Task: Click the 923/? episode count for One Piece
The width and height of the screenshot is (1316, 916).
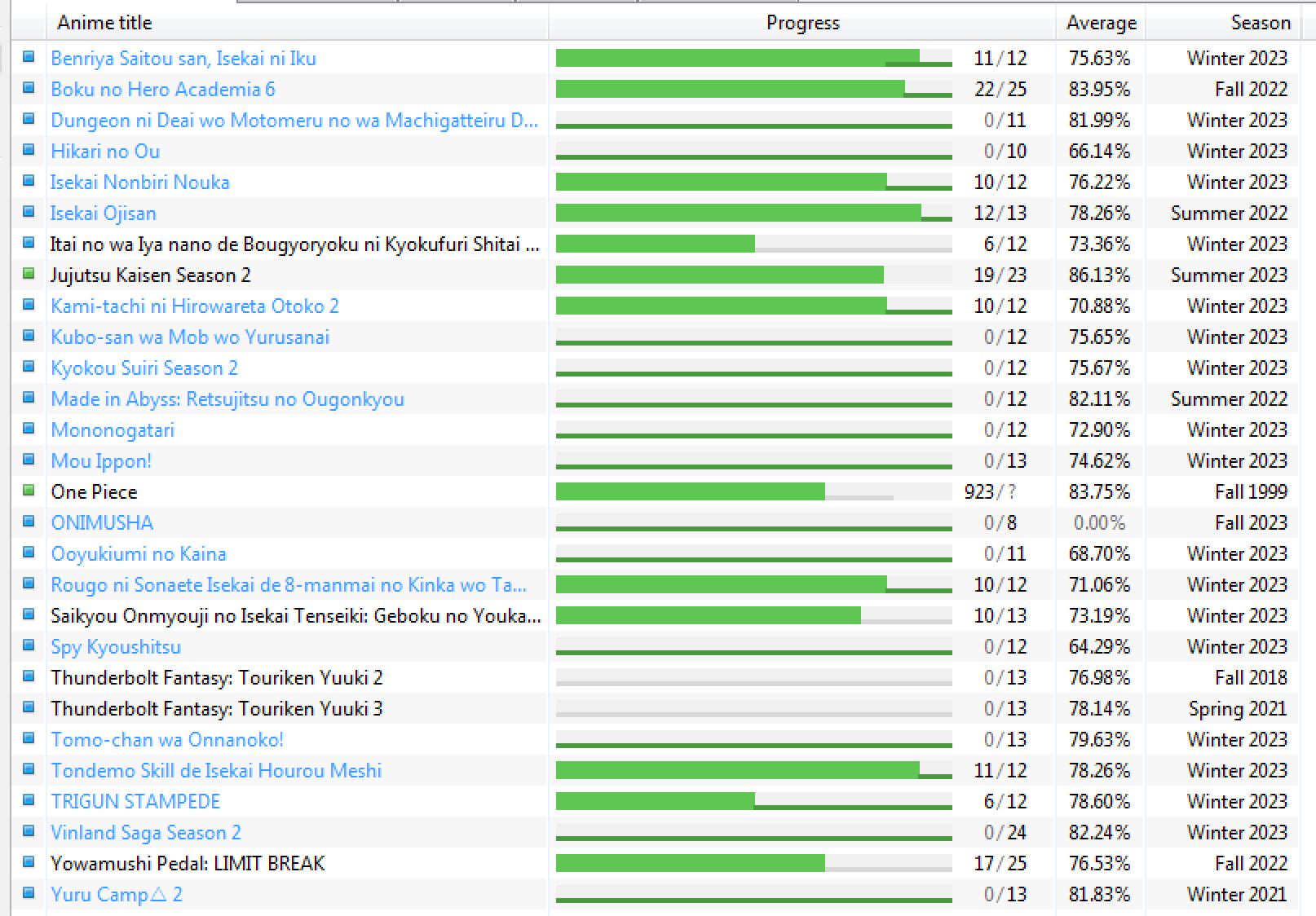Action: [x=991, y=492]
